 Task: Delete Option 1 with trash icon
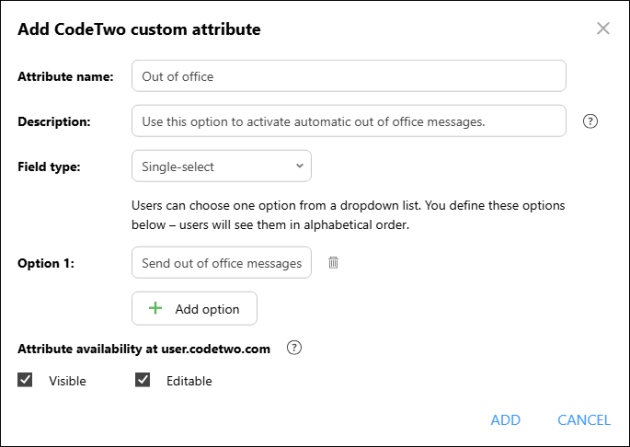333,263
